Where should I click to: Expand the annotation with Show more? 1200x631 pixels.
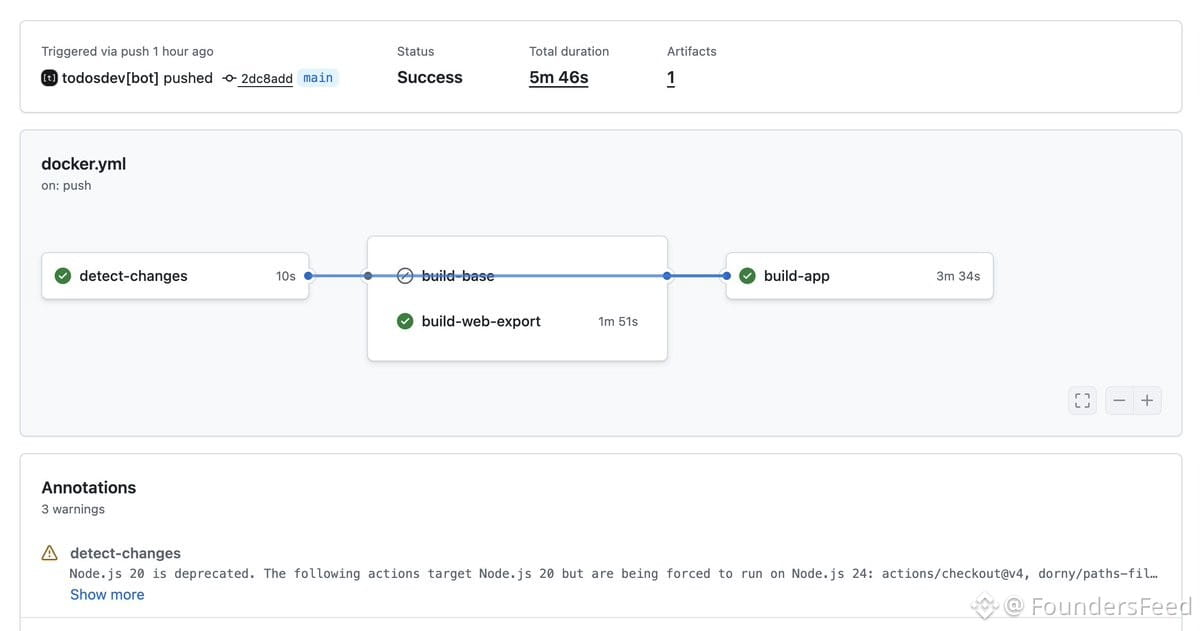coord(107,594)
